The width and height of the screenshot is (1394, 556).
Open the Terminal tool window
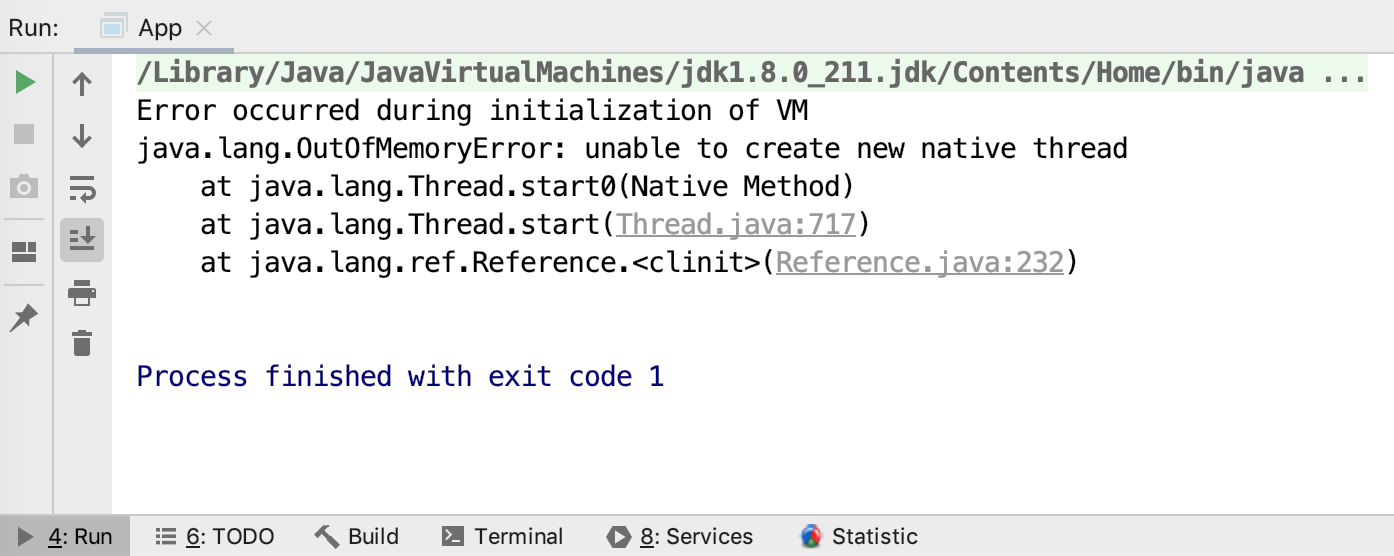503,537
